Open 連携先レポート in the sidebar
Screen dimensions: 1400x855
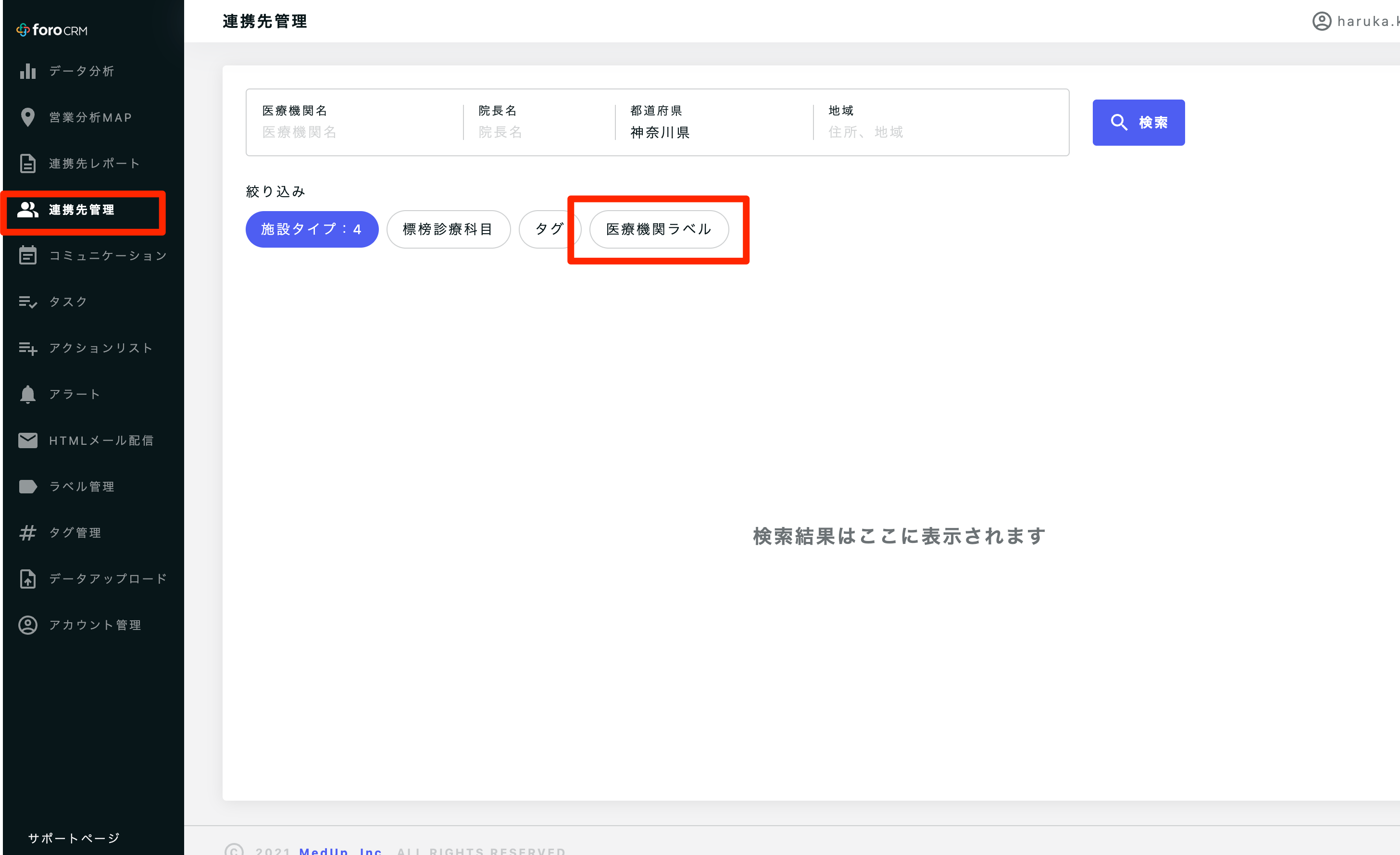click(95, 163)
